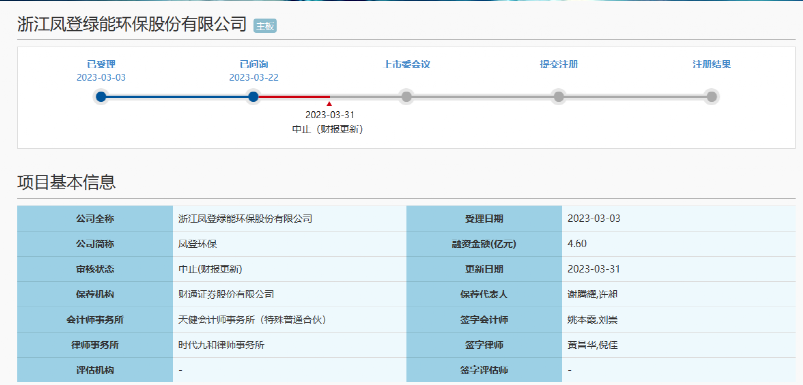The image size is (803, 385).
Task: Click the 受理日期 header cell
Action: coord(484,219)
